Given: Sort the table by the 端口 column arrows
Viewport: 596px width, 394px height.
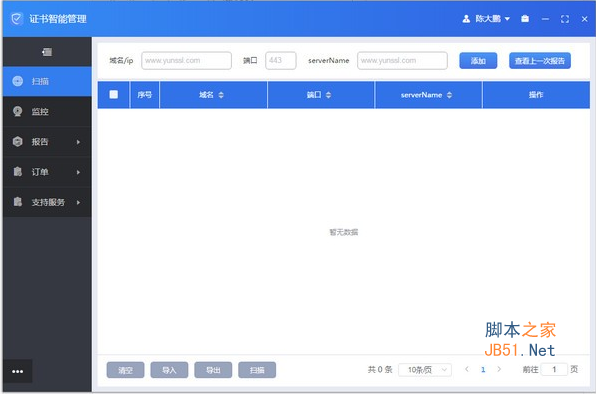Looking at the screenshot, I should click(328, 95).
